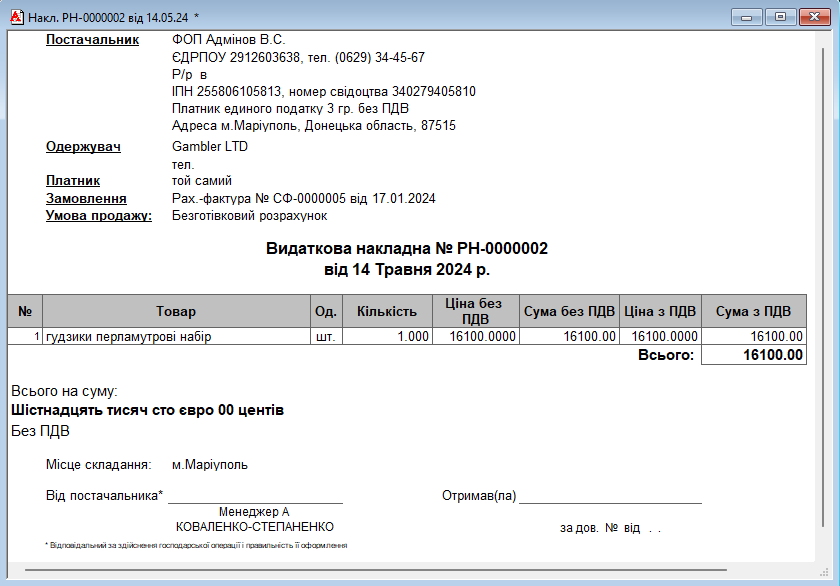Click the Умова продажу label

[x=98, y=216]
